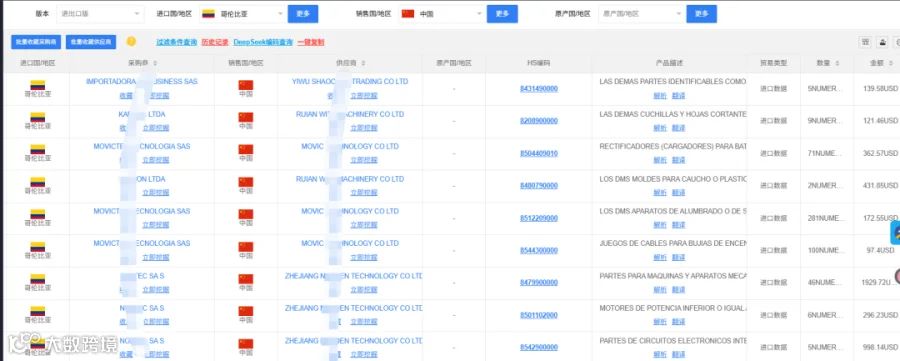Sort by the 供应商 column arrows
This screenshot has width=900, height=361.
click(363, 63)
